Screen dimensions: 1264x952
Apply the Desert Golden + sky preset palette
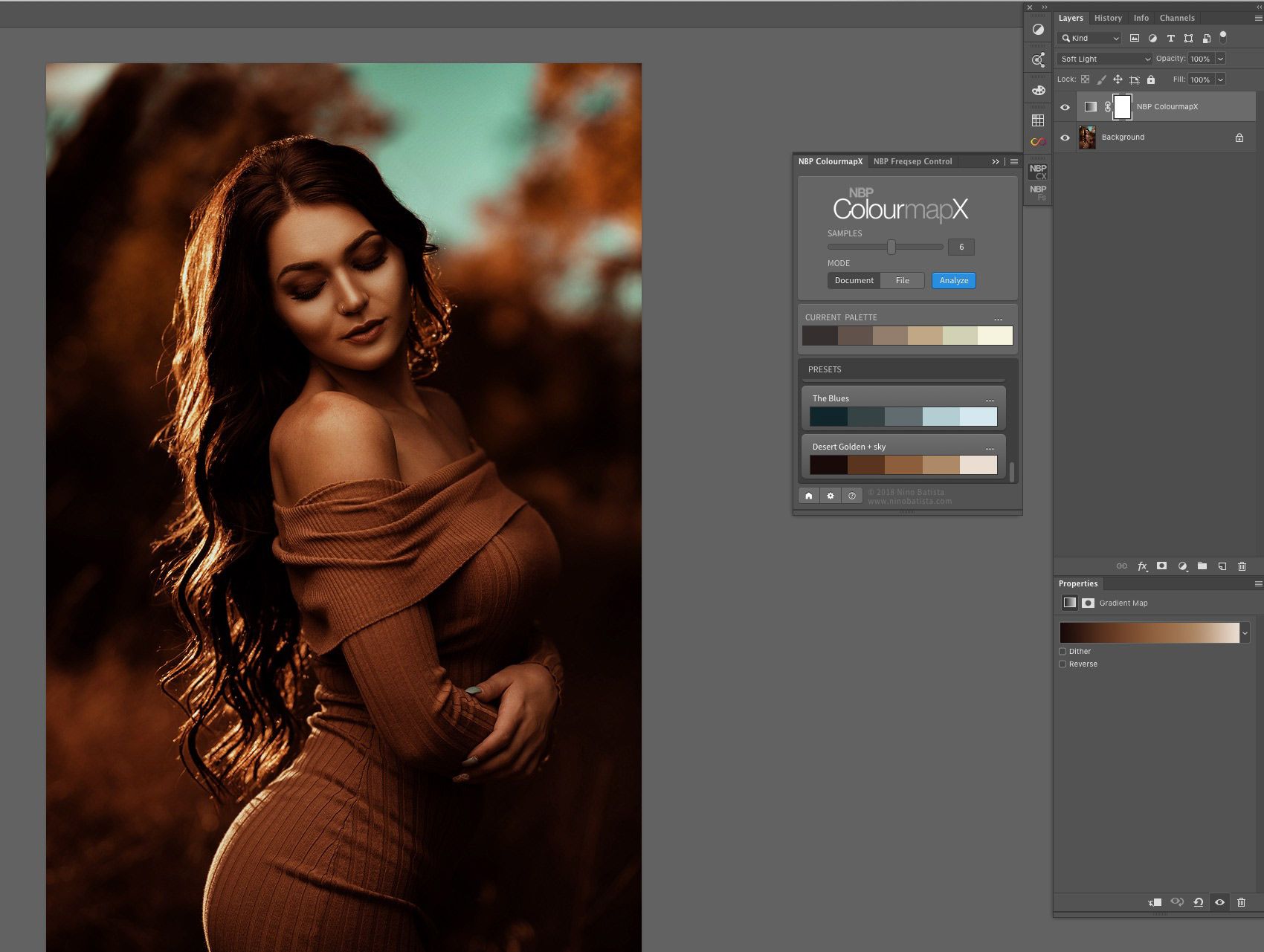click(x=903, y=464)
